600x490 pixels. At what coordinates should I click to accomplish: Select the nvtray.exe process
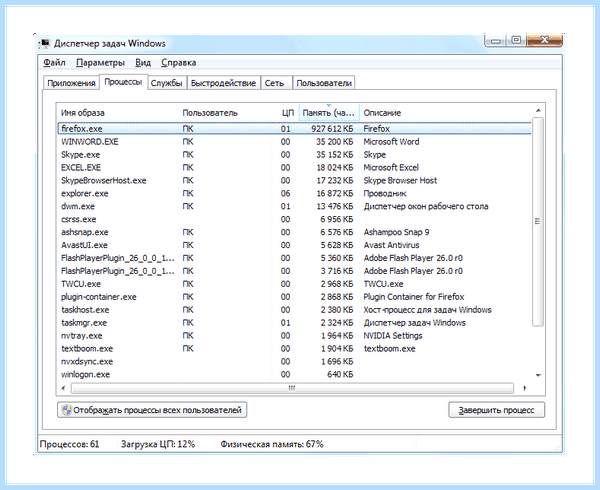coord(295,336)
